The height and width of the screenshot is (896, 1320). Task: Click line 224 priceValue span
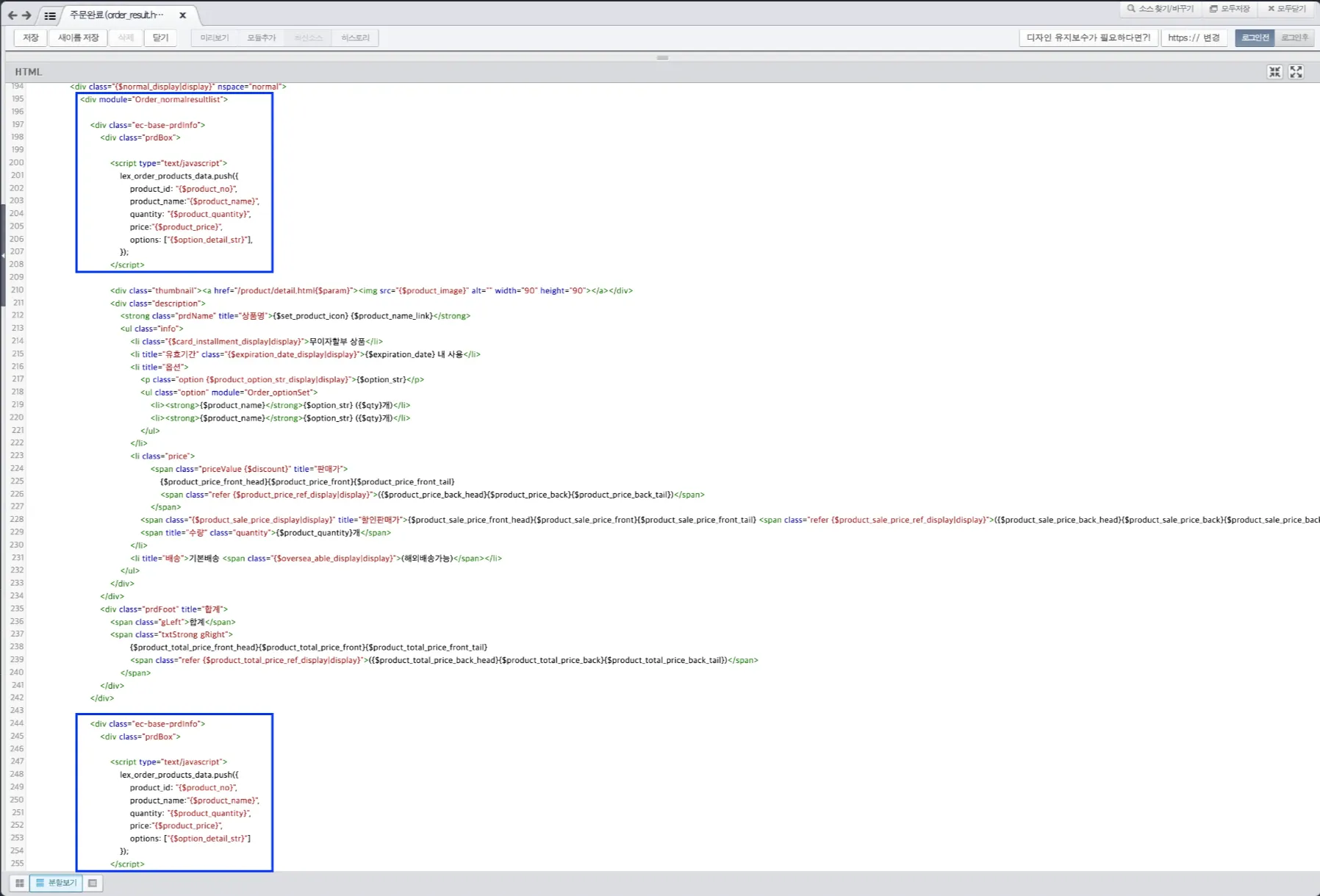[249, 469]
